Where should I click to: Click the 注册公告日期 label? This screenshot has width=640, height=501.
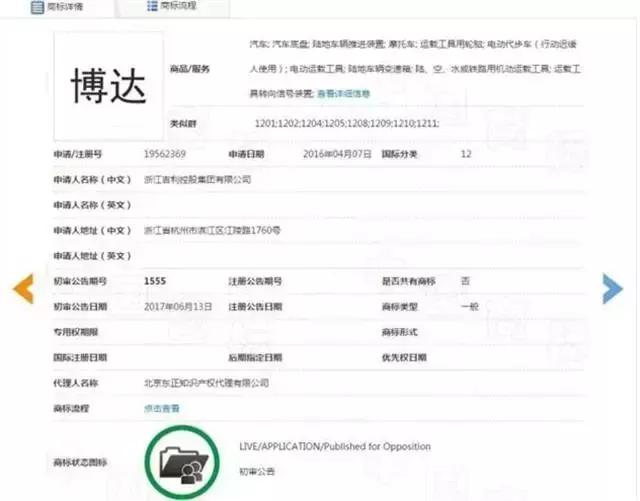[256, 307]
